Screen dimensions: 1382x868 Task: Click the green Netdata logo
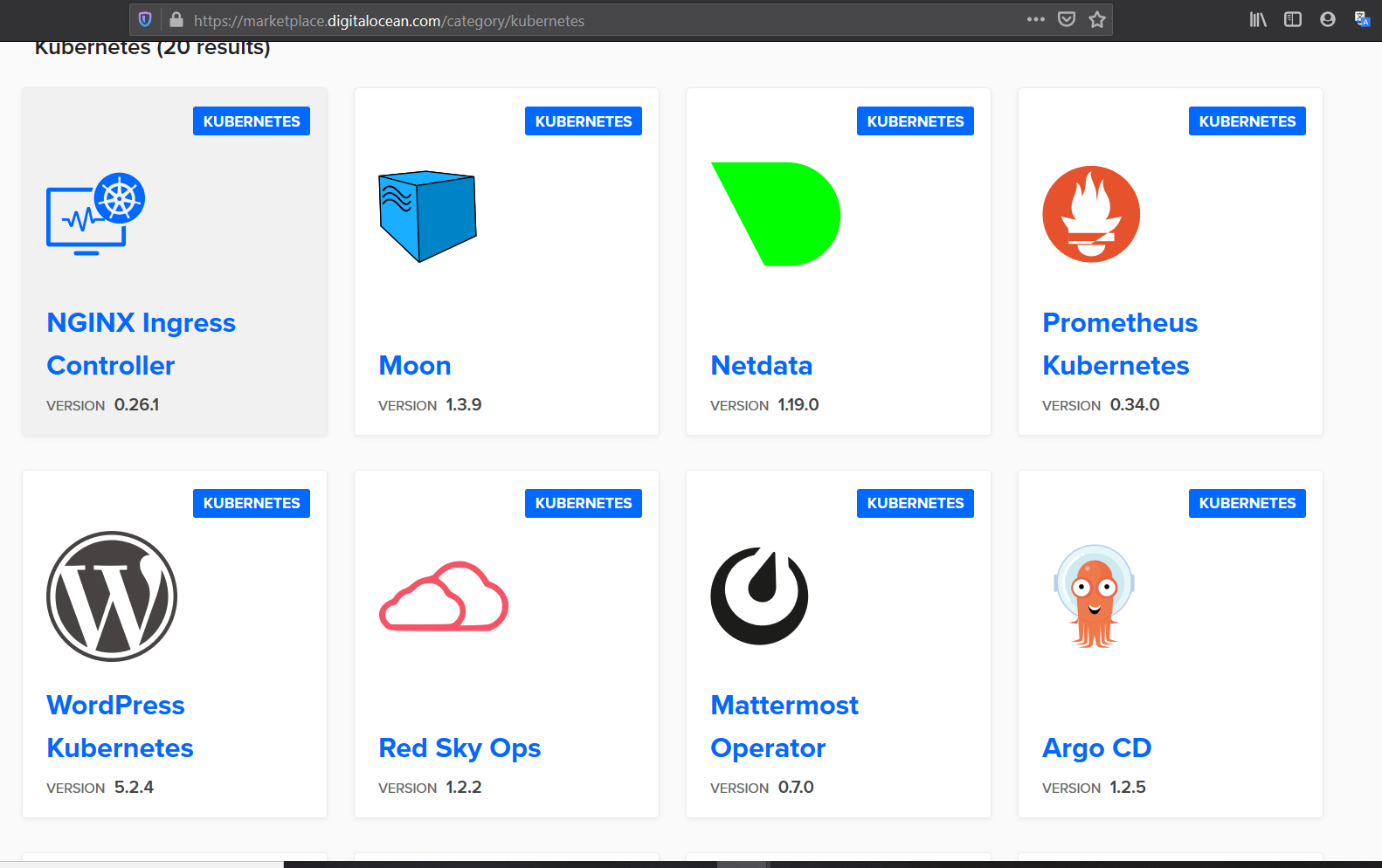pos(776,214)
